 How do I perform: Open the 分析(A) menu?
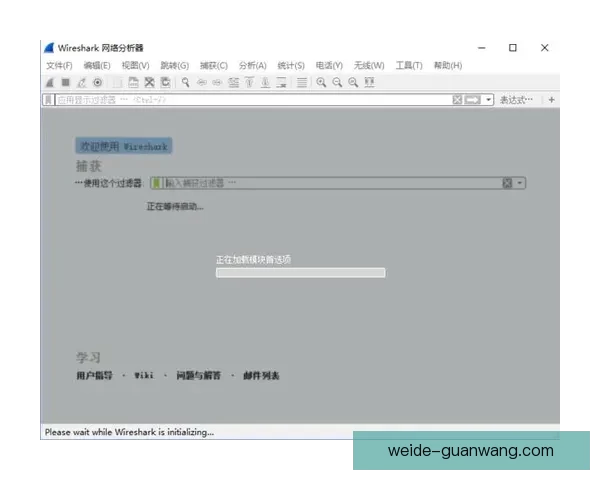point(253,66)
